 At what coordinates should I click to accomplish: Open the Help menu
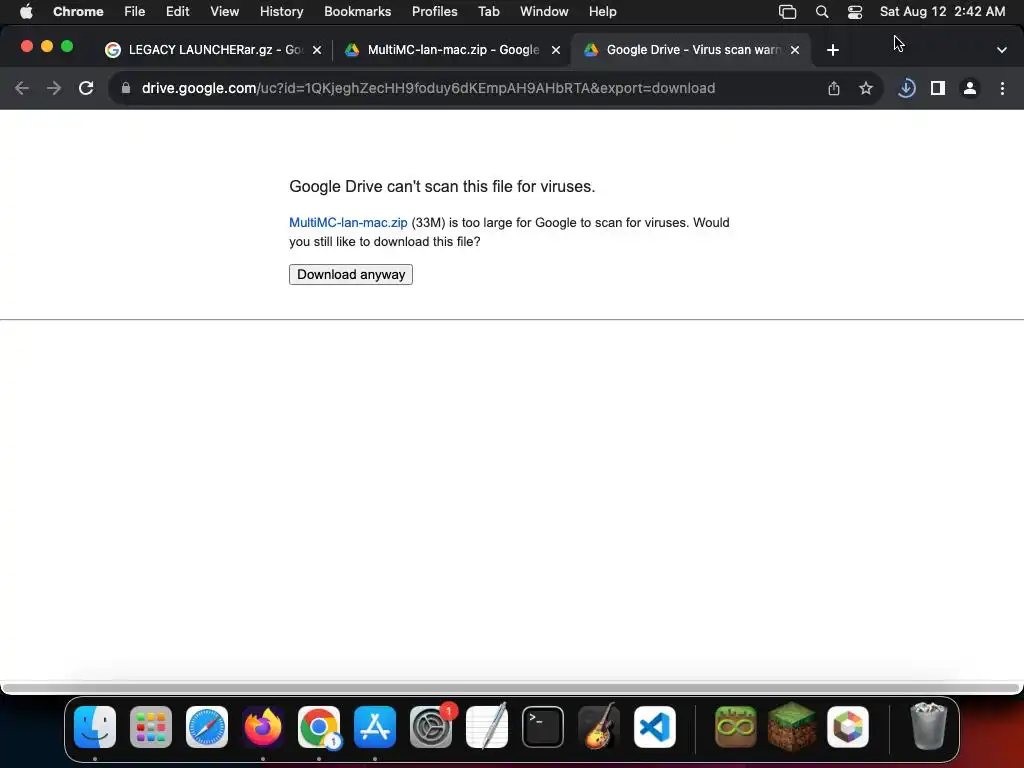pos(602,12)
